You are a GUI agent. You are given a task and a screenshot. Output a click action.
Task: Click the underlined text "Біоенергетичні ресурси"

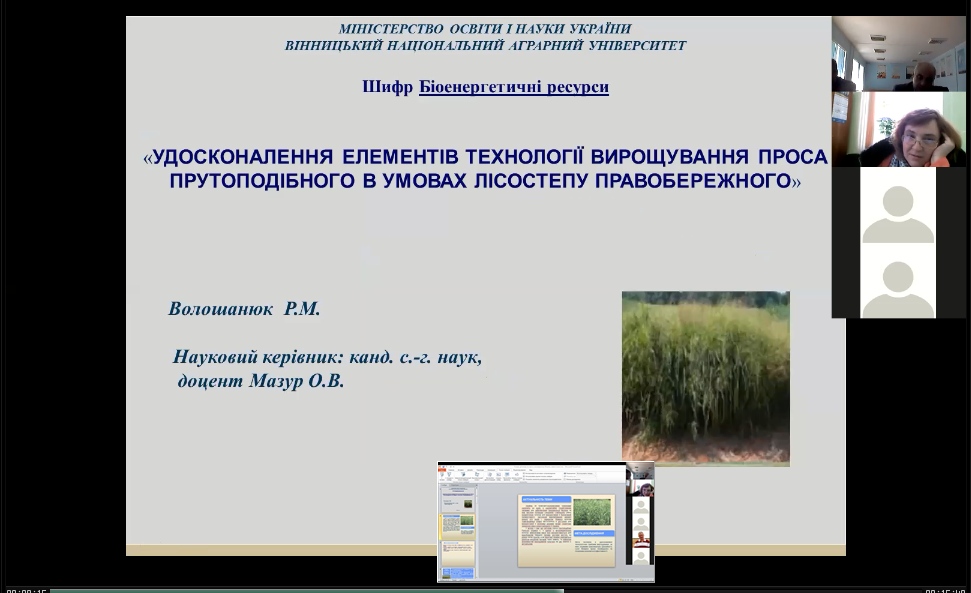click(514, 87)
